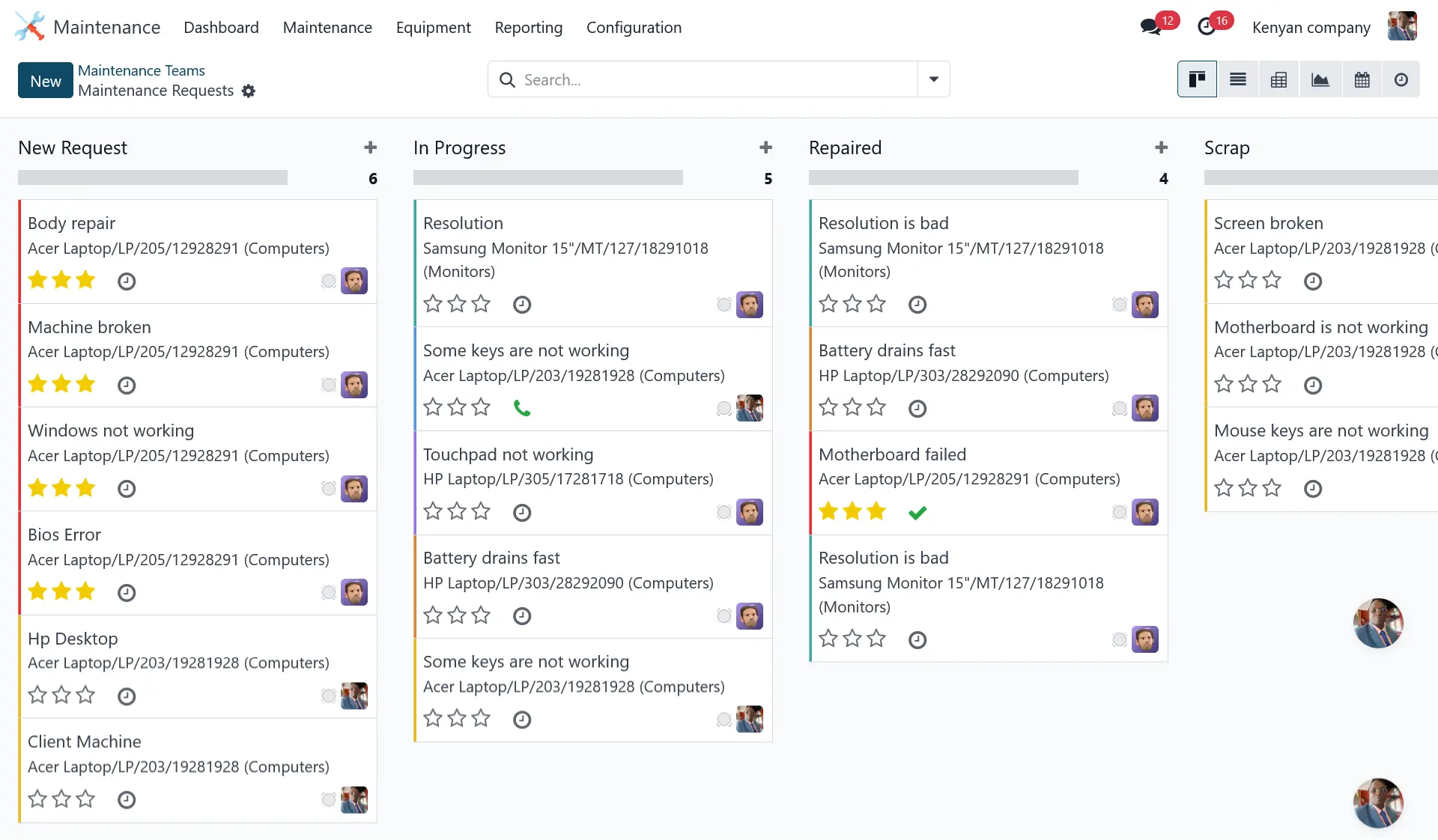1438x840 pixels.
Task: Set third priority star on Hp Desktop card
Action: coord(86,696)
